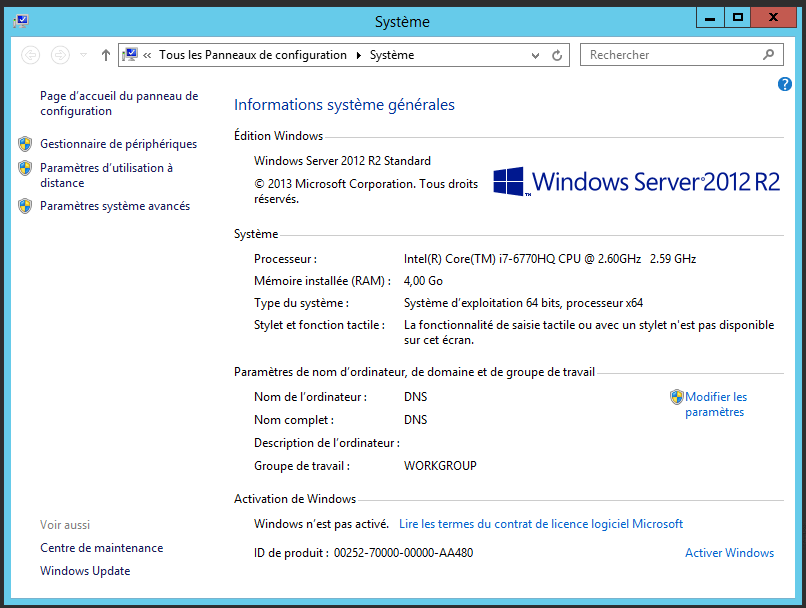
Task: Click the Back navigation arrow
Action: click(x=31, y=54)
